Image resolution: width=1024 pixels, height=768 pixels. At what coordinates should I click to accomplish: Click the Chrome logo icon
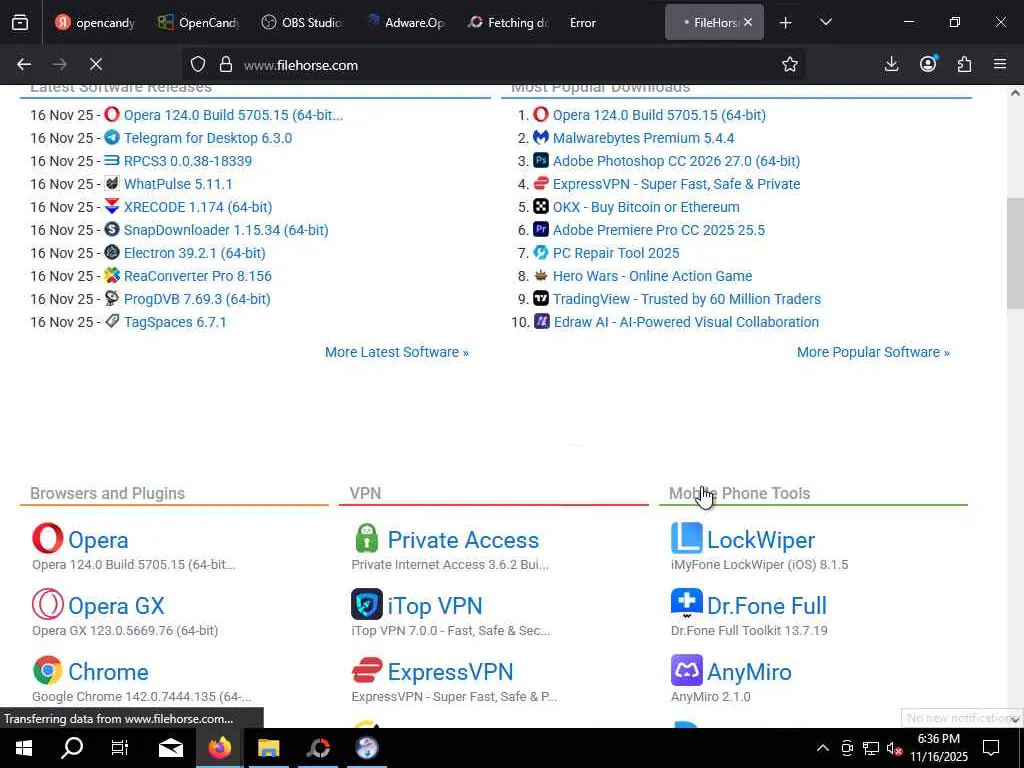point(48,671)
